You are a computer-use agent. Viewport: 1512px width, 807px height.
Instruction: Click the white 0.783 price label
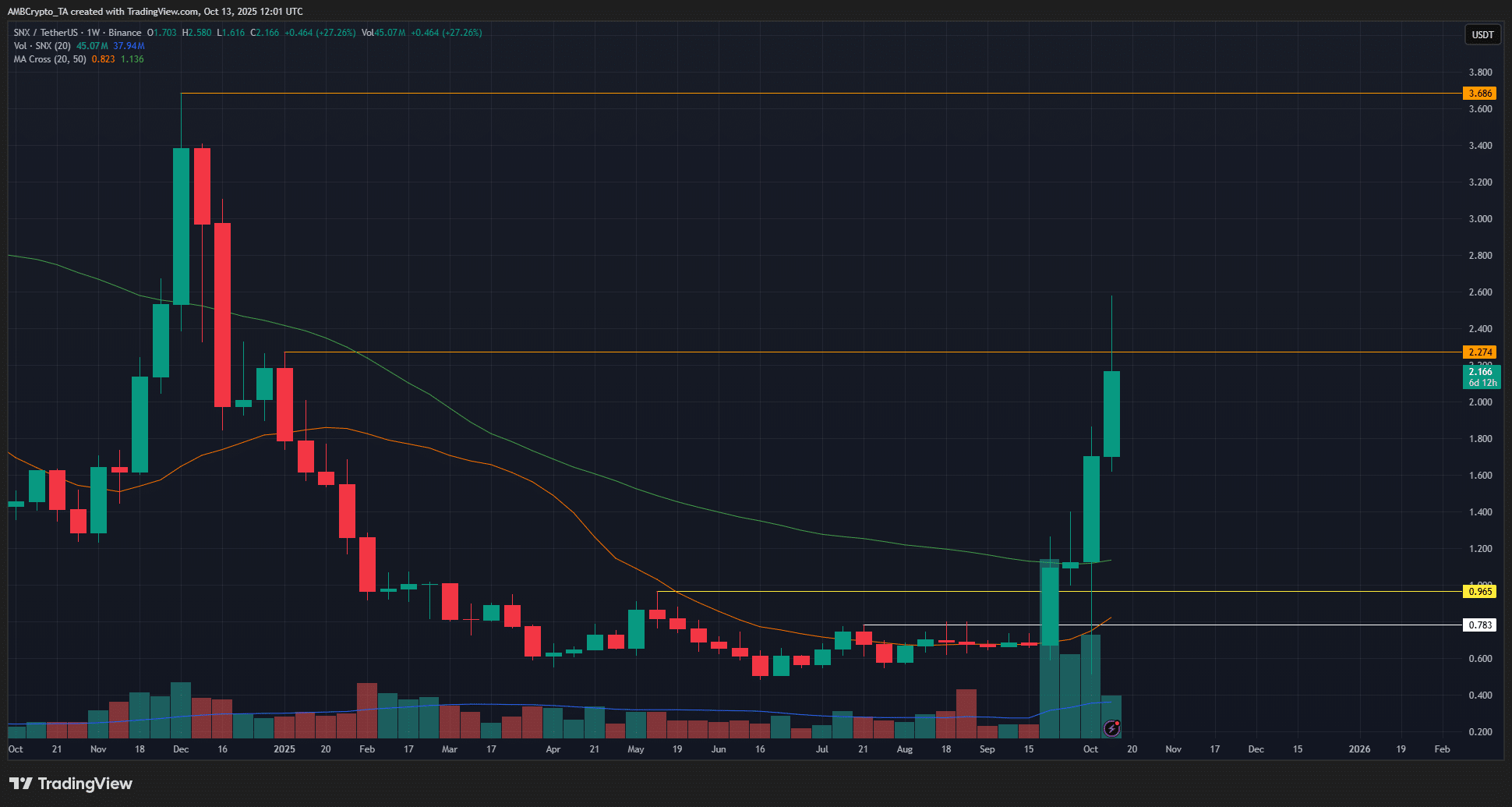click(1479, 625)
